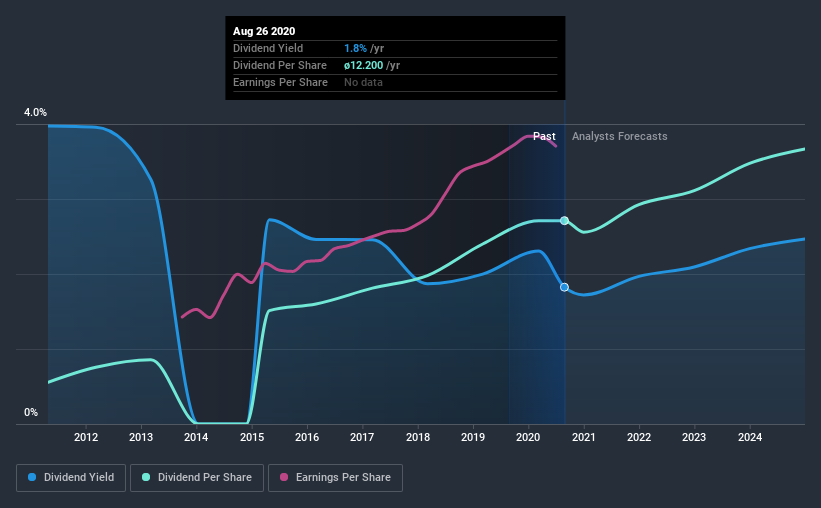This screenshot has height=508, width=821.
Task: Click the tooltip Earnings Per Share row label
Action: tap(280, 82)
